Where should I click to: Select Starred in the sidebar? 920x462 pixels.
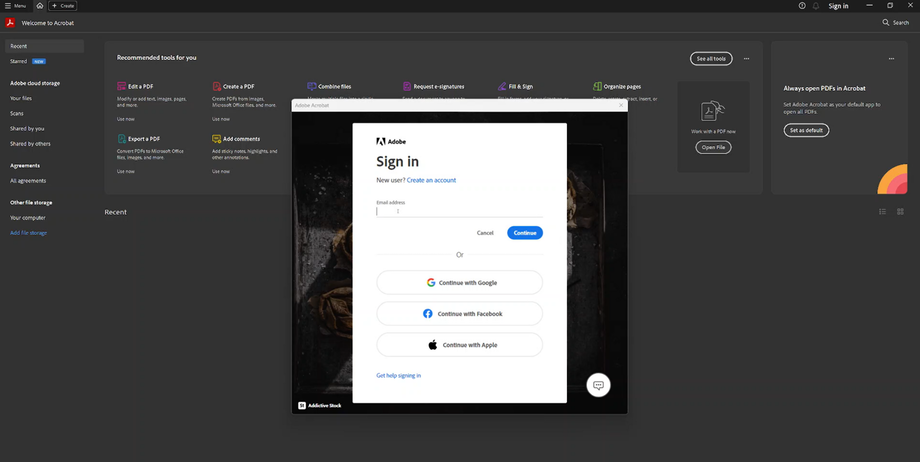(x=19, y=61)
